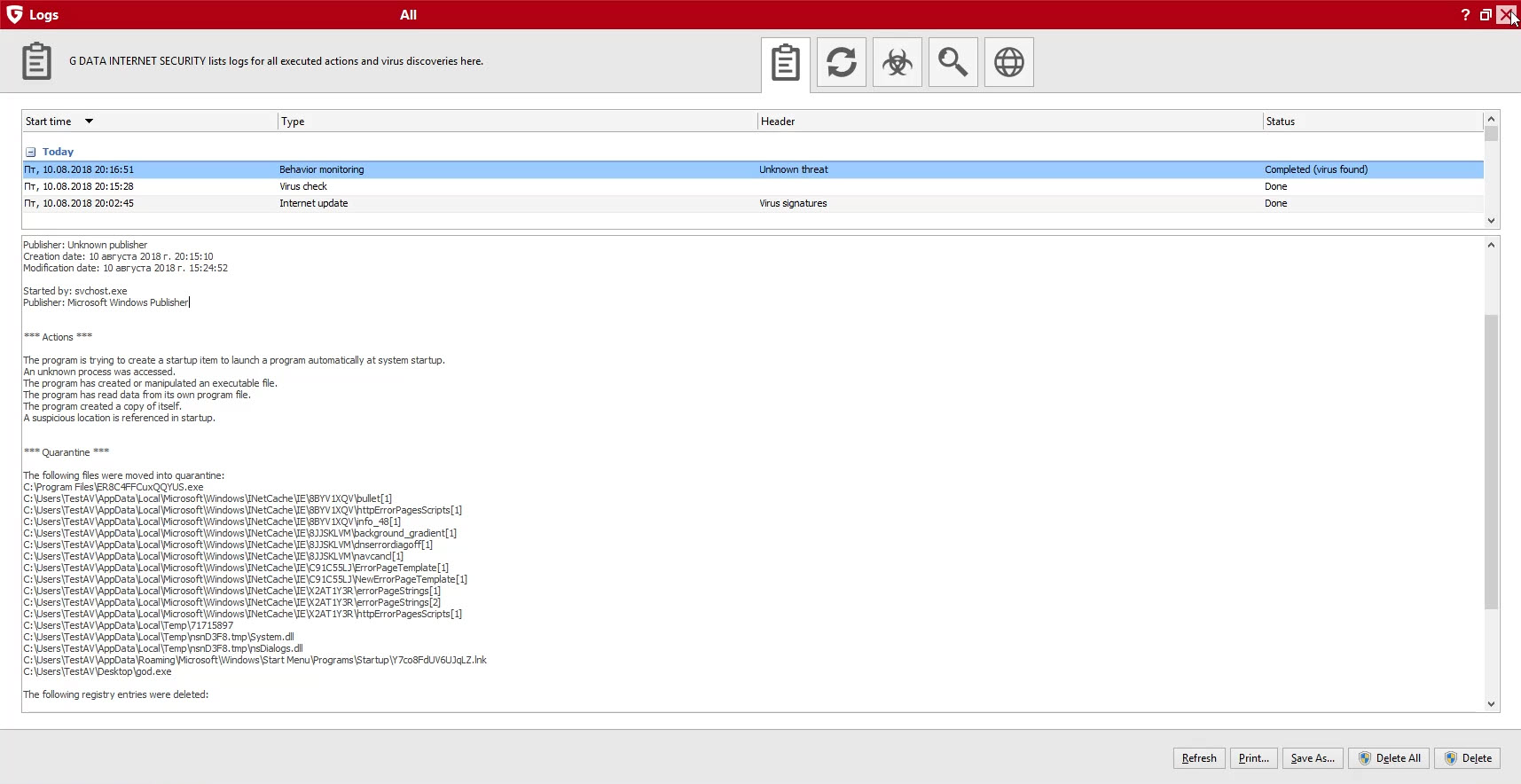This screenshot has height=784, width=1521.
Task: Click the '*** Quarantine ***' heading
Action: pos(67,452)
